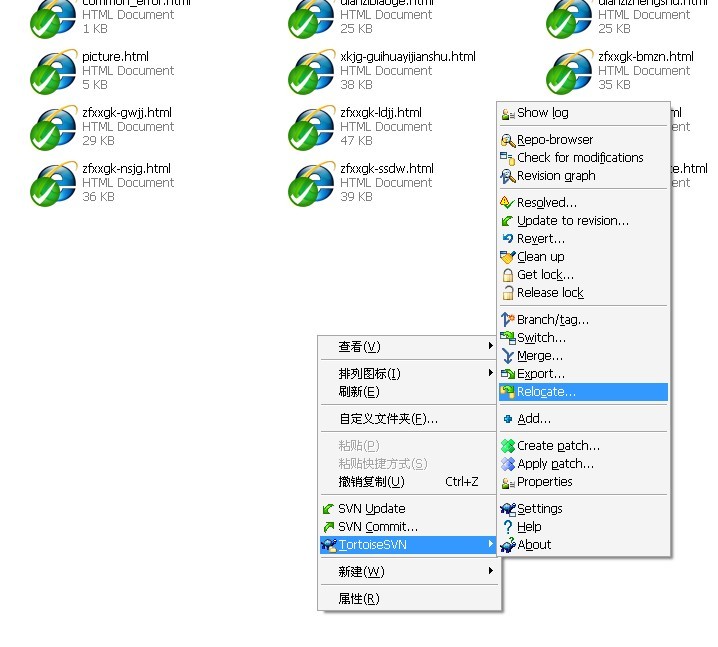Click the Relocate icon
The image size is (718, 647).
tap(508, 392)
